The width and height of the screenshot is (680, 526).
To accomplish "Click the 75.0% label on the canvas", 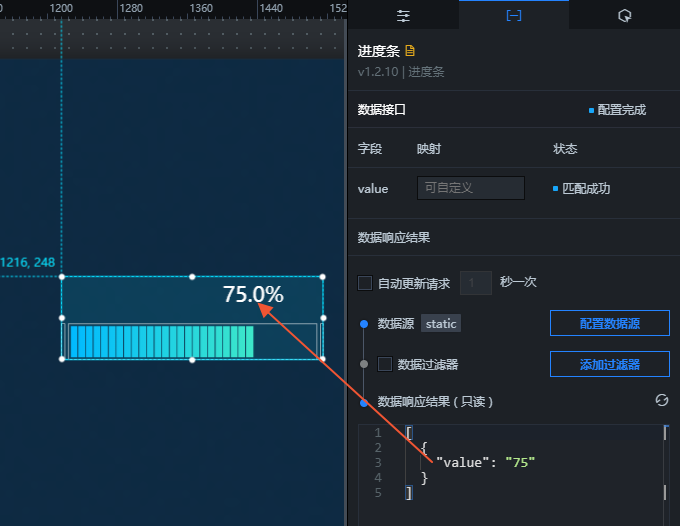I will (253, 294).
